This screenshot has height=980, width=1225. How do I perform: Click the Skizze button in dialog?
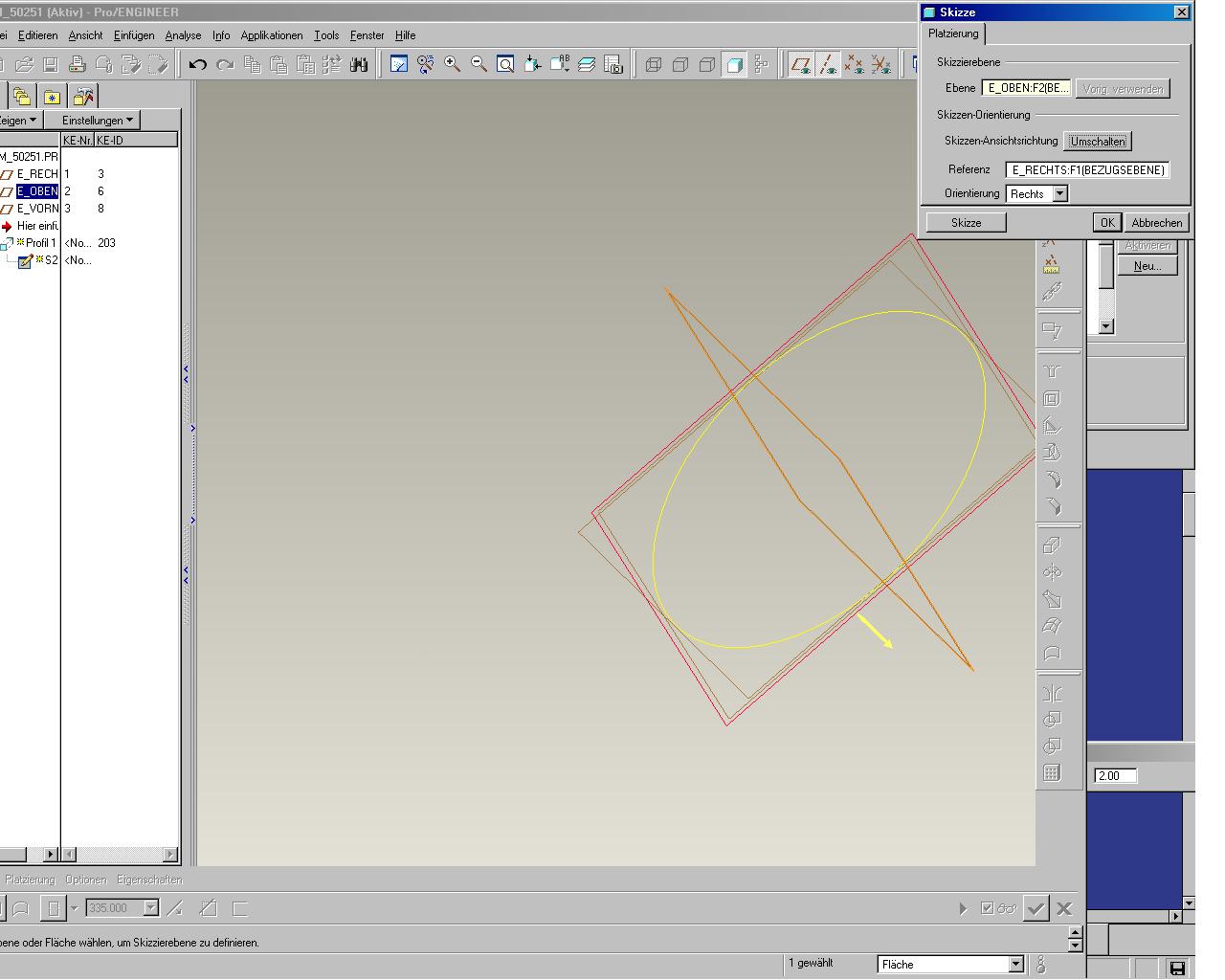[966, 222]
